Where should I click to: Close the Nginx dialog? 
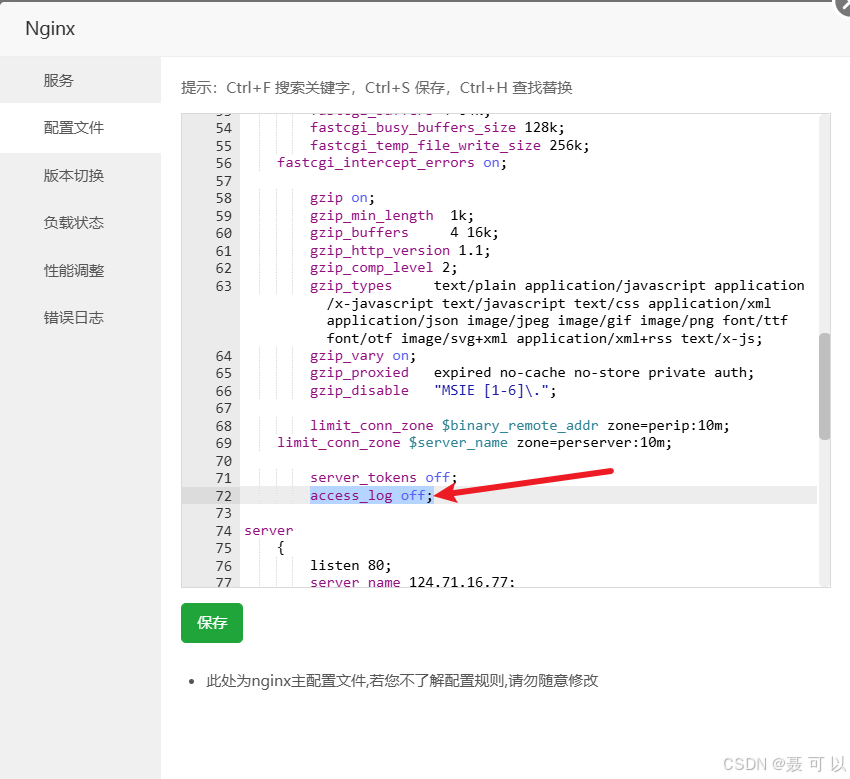pos(843,5)
